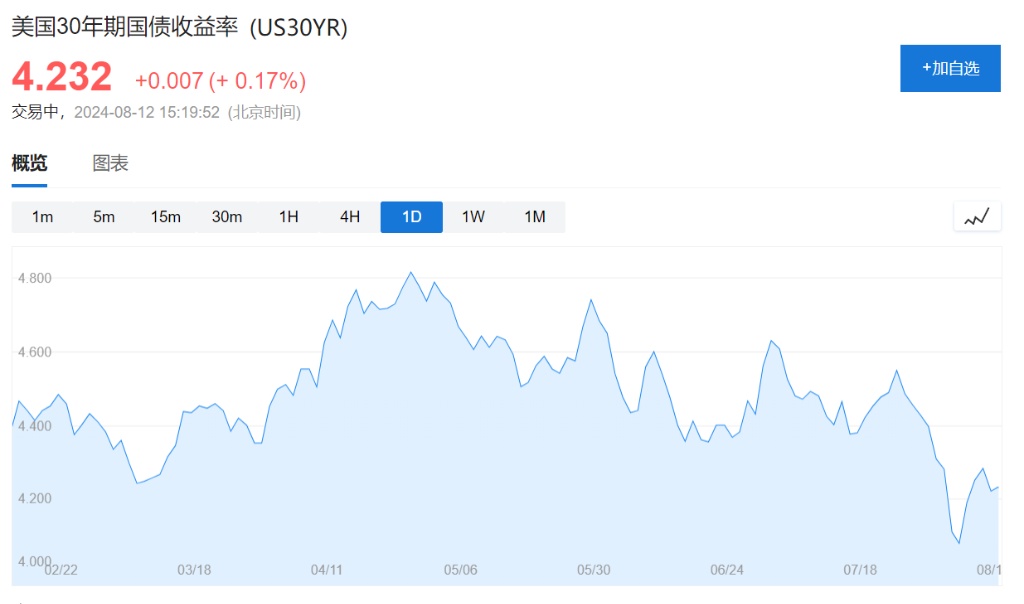Click the chart type line icon

tap(977, 216)
